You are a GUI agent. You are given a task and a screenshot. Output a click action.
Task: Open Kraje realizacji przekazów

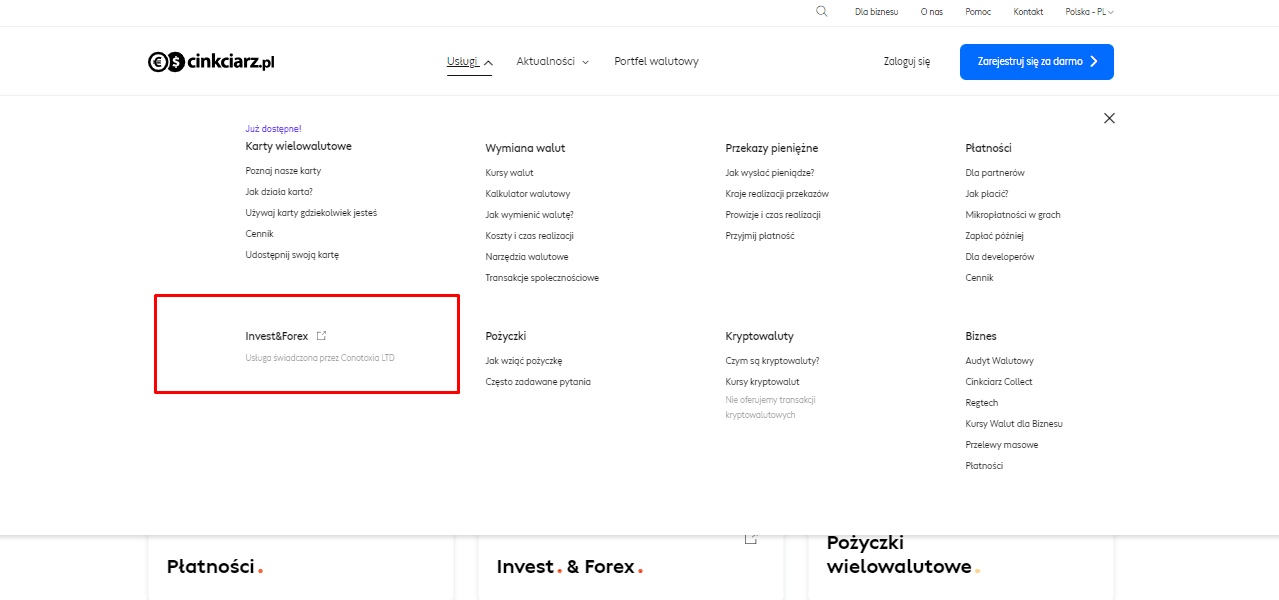(777, 194)
